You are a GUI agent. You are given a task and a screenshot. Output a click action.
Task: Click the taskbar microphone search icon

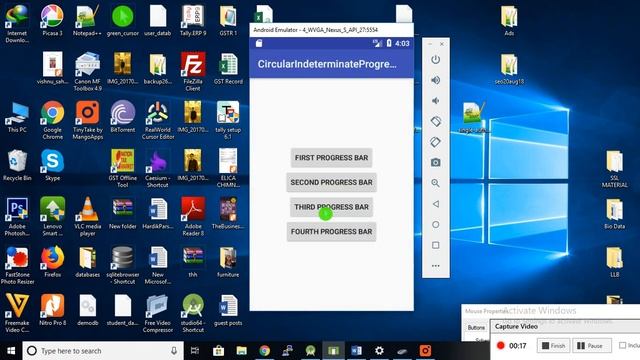pos(174,351)
